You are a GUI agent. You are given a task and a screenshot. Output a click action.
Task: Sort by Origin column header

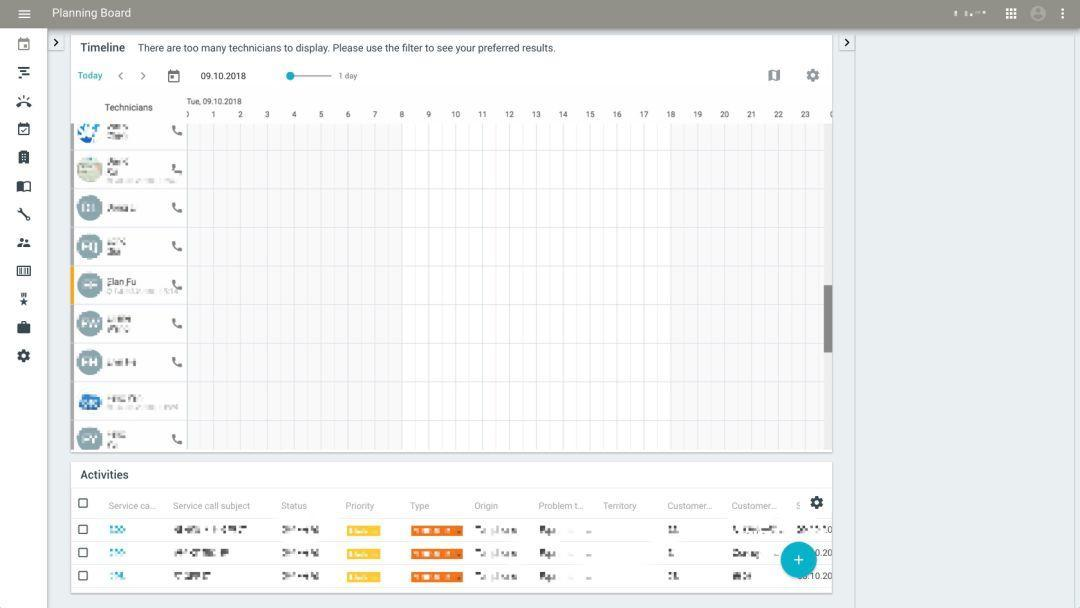click(486, 506)
